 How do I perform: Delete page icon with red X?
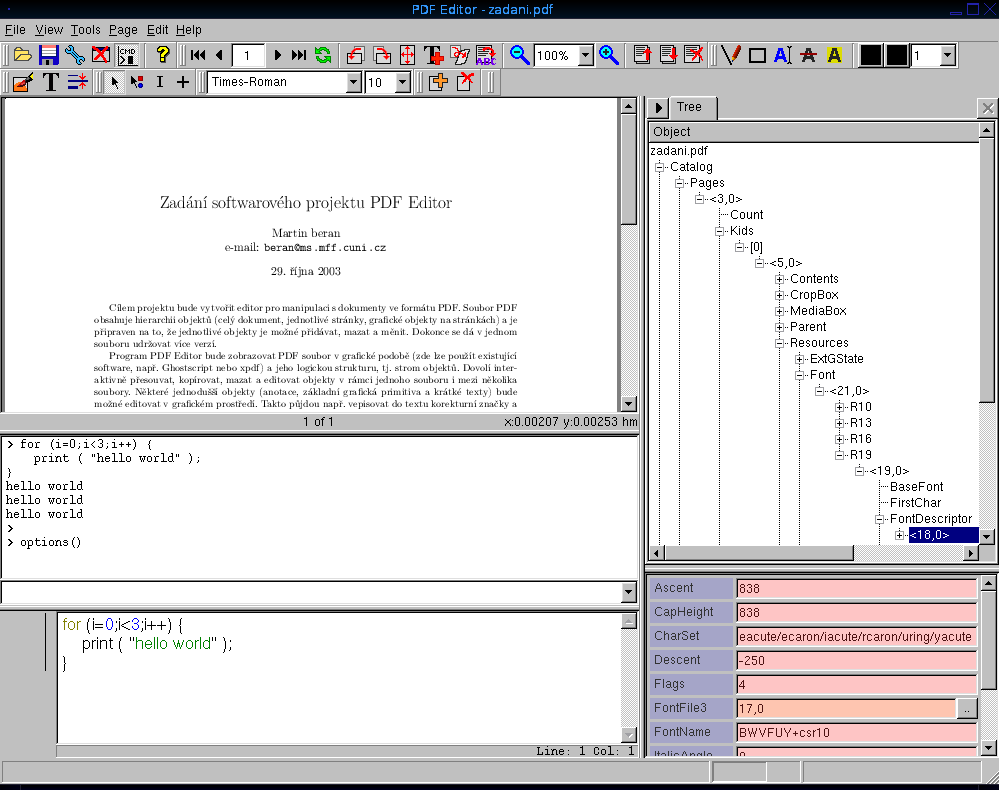point(693,55)
